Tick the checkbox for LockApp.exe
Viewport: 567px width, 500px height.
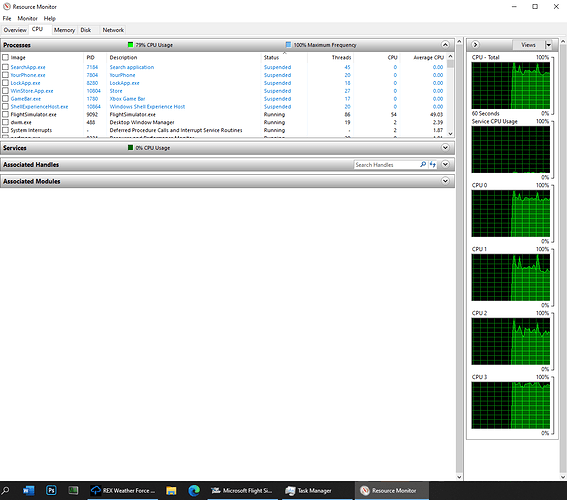point(5,83)
